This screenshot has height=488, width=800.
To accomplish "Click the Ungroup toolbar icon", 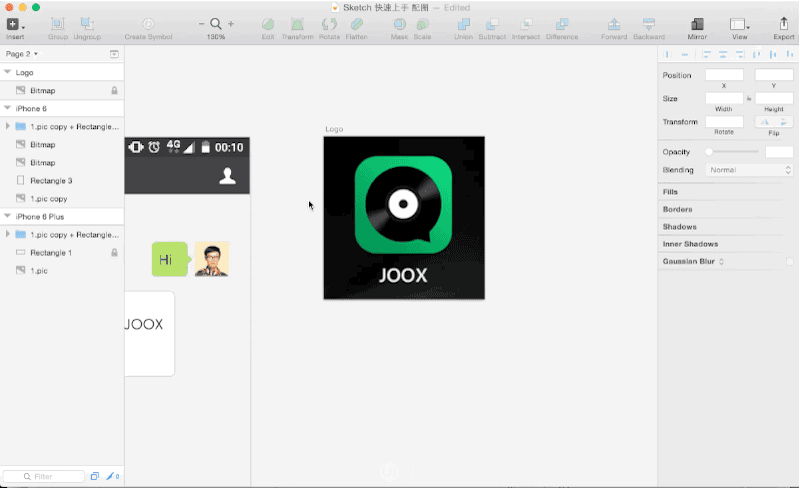I will (x=87, y=24).
